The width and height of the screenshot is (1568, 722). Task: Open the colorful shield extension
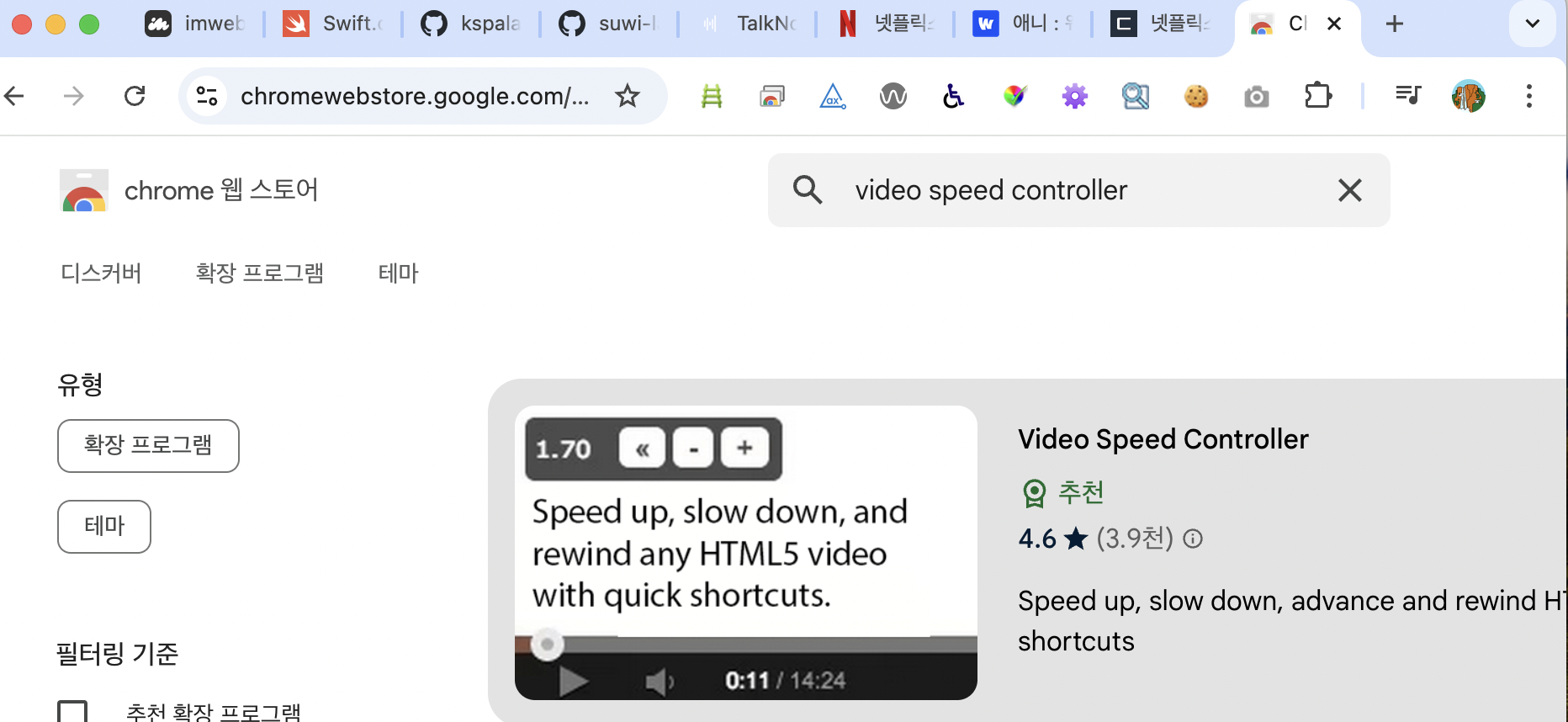(x=1014, y=97)
